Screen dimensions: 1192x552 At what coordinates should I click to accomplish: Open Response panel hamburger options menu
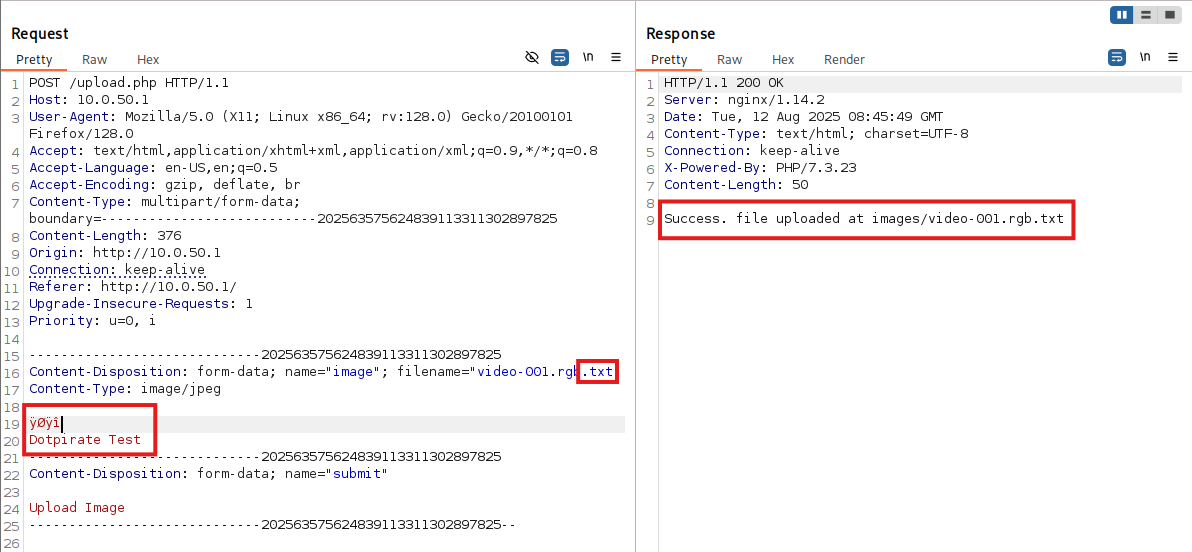coord(1173,57)
